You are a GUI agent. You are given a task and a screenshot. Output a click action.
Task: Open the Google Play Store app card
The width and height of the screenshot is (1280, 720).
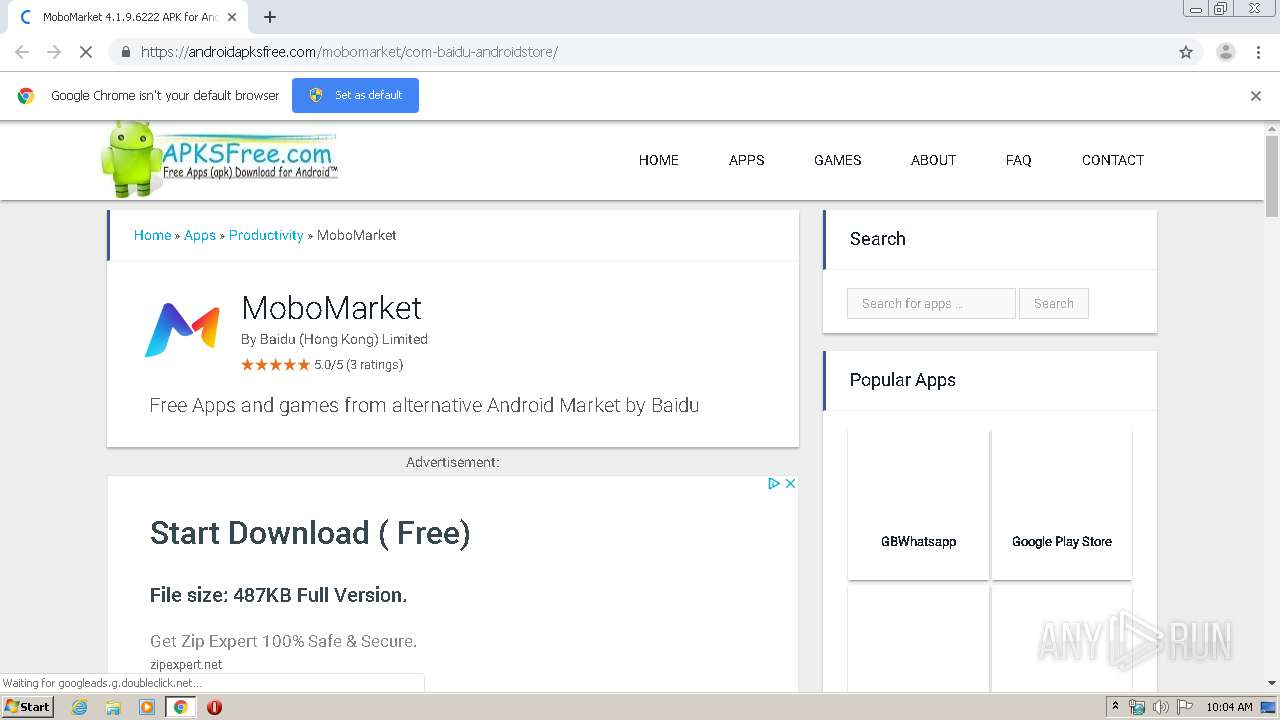(x=1062, y=505)
